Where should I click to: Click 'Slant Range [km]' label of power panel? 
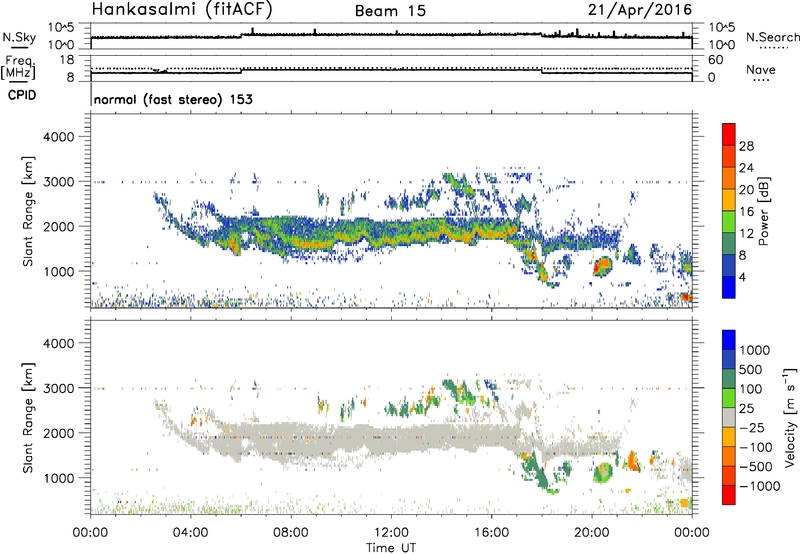click(28, 211)
